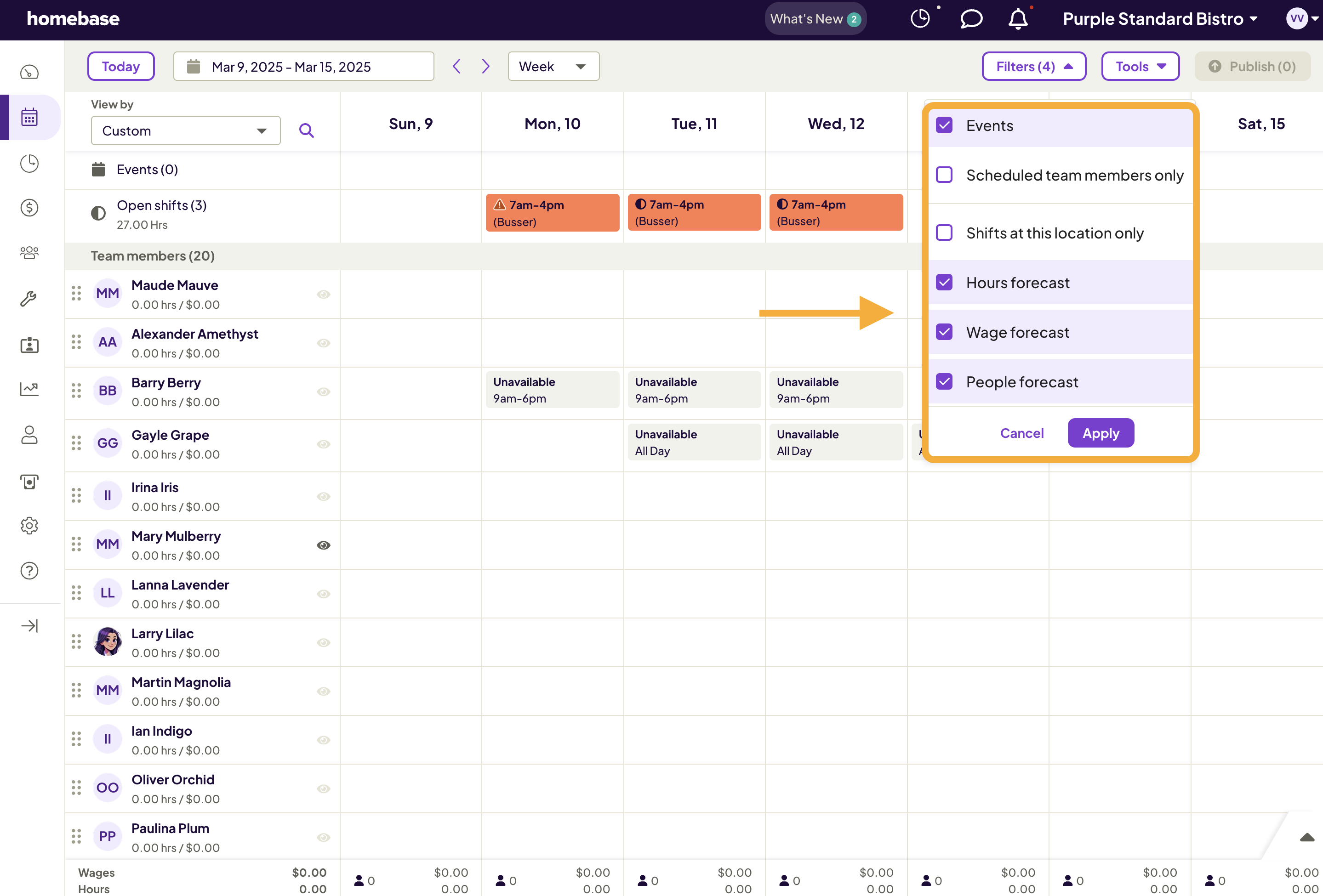
Task: Collapse the Filters (4) panel
Action: tap(1033, 66)
